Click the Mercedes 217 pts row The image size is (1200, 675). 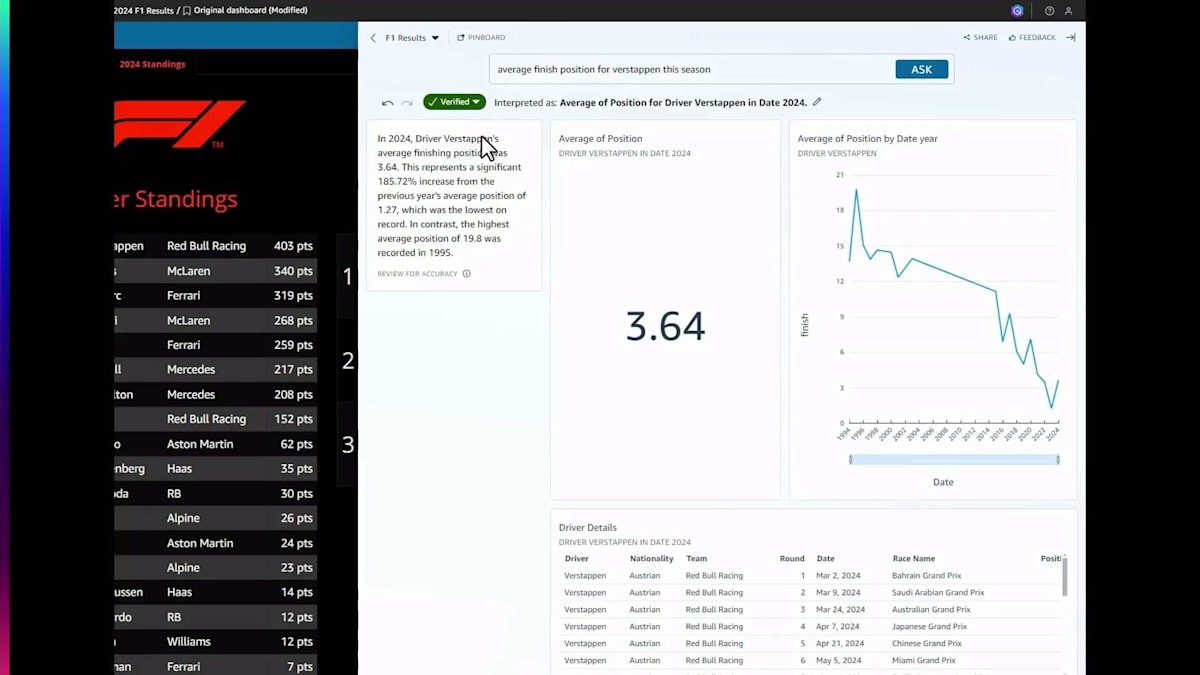(x=216, y=370)
